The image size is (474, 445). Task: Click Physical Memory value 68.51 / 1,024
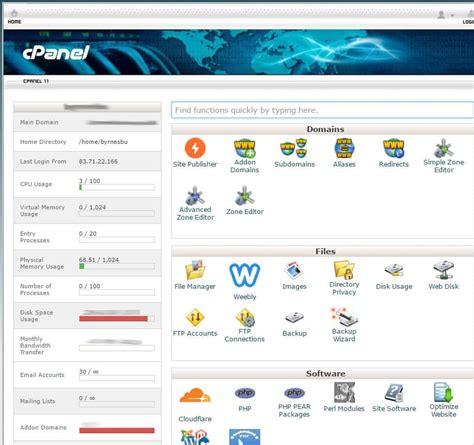(99, 260)
